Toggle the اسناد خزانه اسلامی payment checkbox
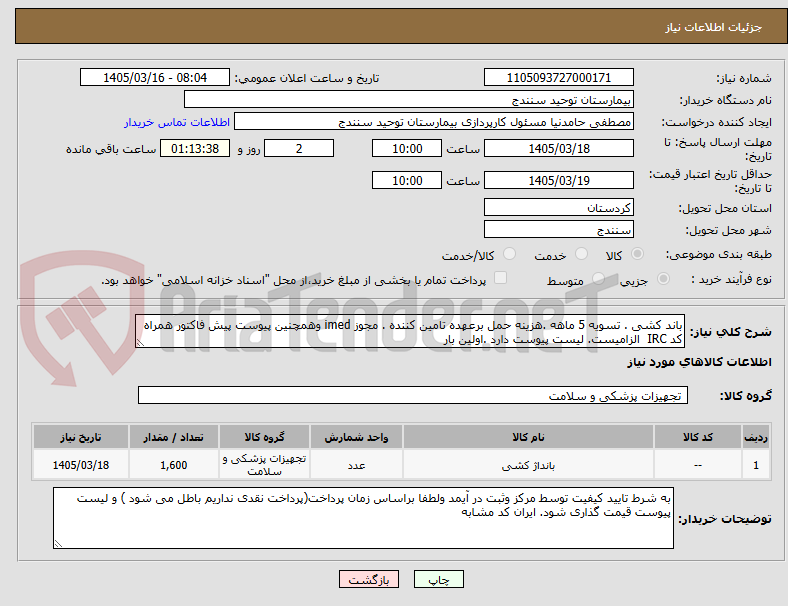 coord(500,278)
